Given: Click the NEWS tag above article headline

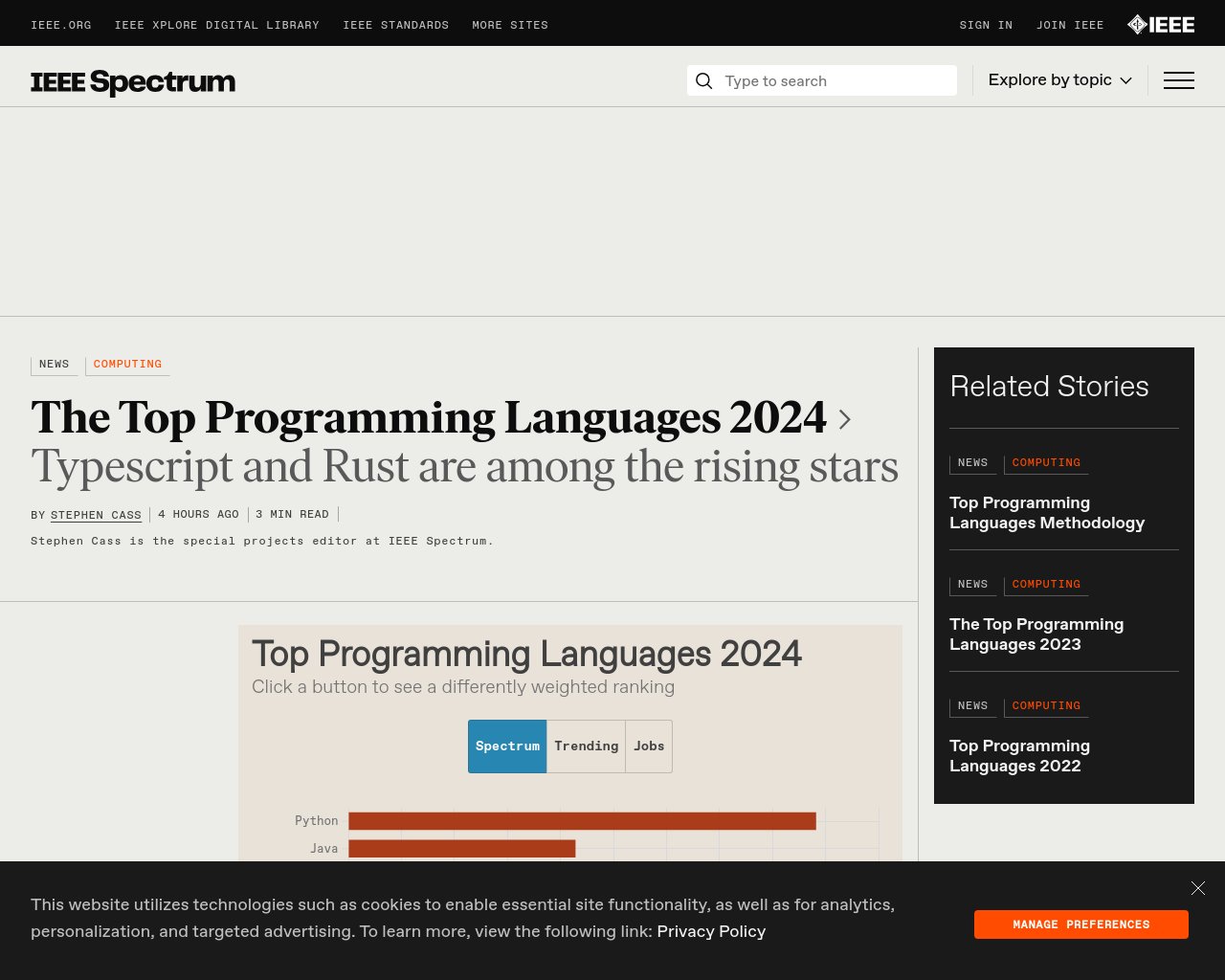Looking at the screenshot, I should [x=54, y=365].
